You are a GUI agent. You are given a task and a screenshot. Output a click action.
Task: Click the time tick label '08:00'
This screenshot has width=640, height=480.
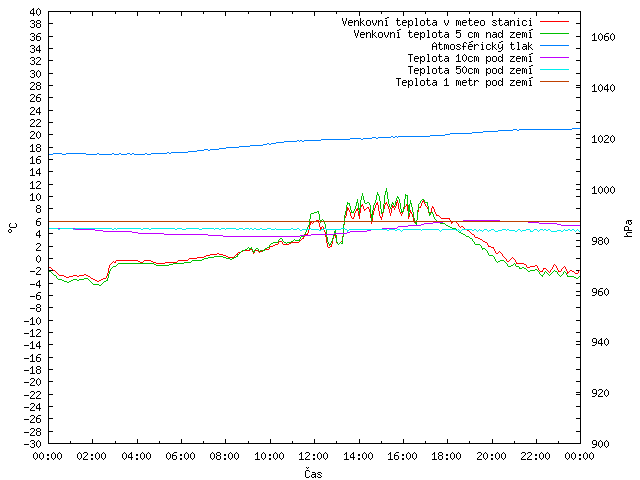[x=225, y=456]
